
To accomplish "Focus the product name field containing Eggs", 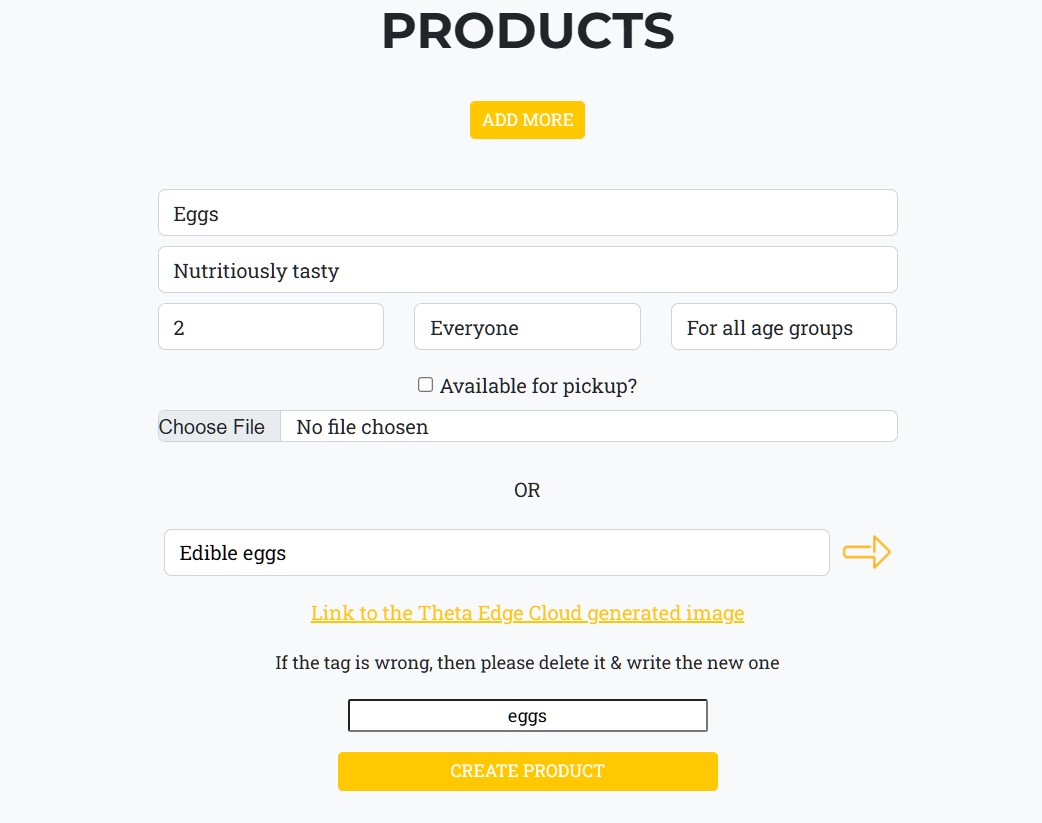I will (x=527, y=213).
